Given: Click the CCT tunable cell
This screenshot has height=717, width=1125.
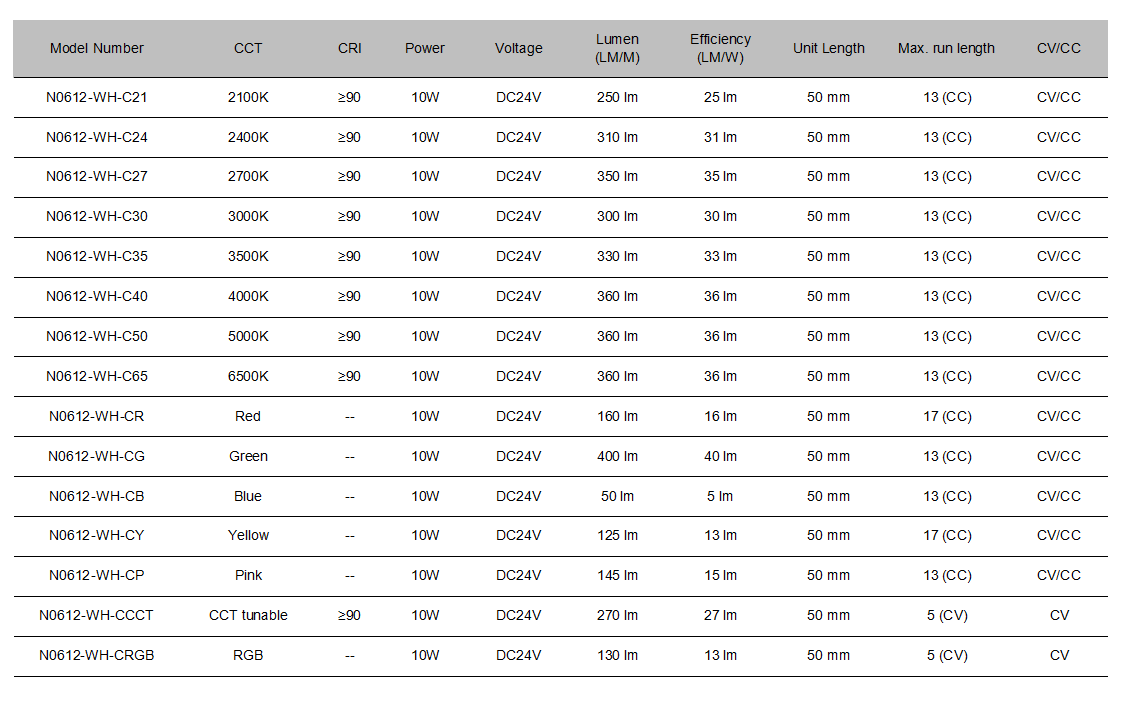Looking at the screenshot, I should point(248,615).
